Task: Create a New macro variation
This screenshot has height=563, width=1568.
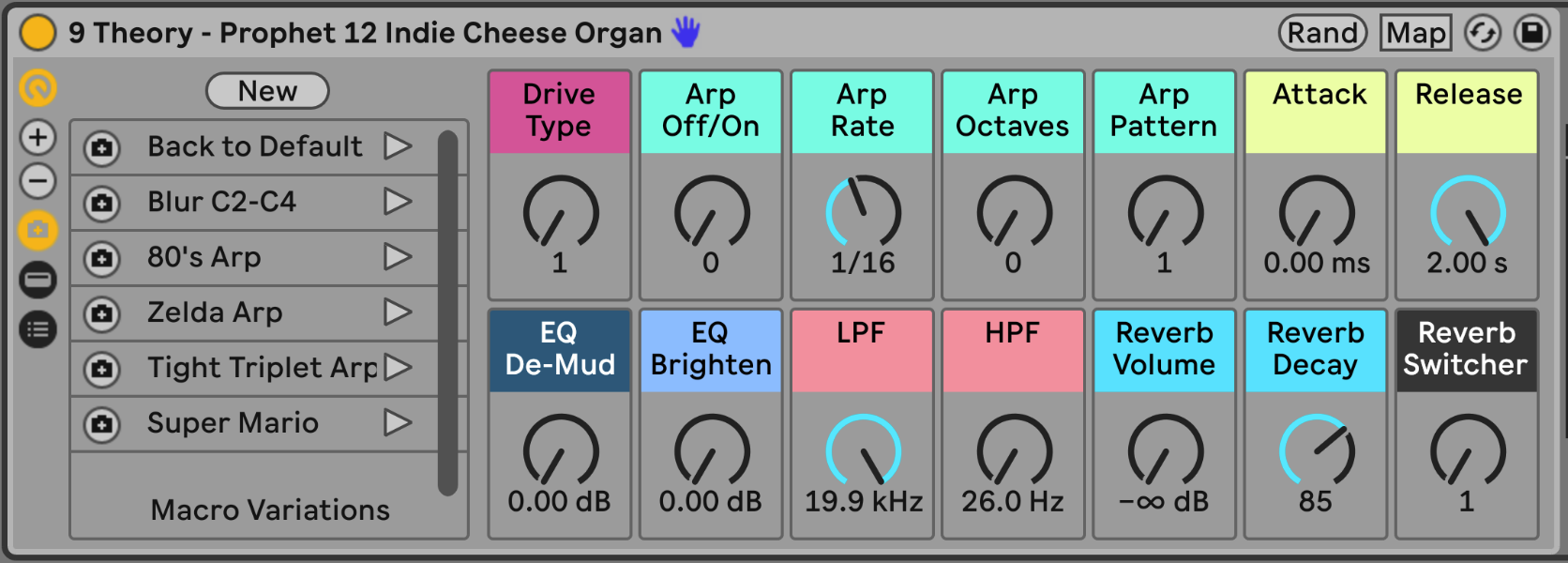Action: pos(267,91)
